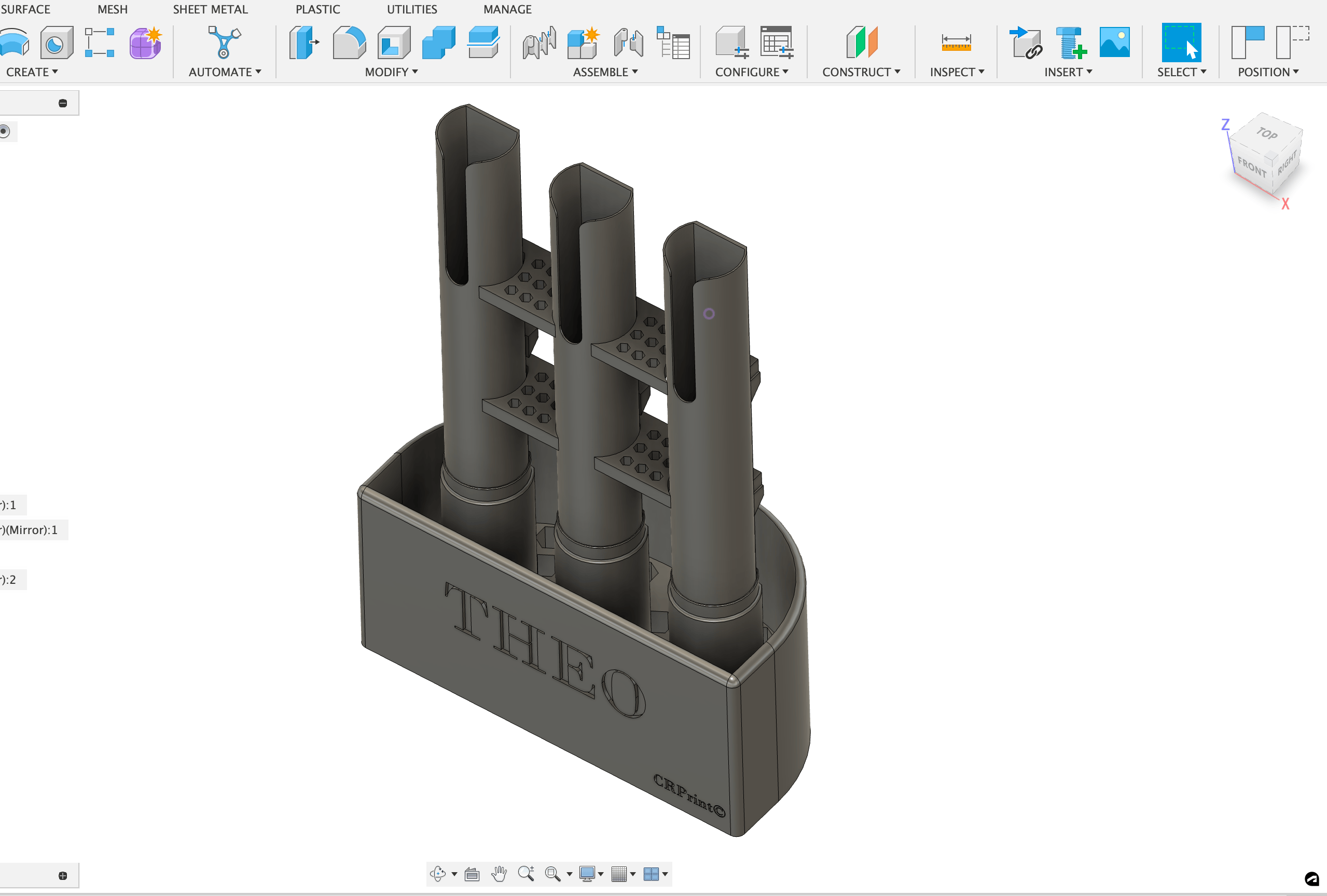Click the Insert Image icon
Screen dimensions: 1327x896
pyautogui.click(x=1114, y=43)
